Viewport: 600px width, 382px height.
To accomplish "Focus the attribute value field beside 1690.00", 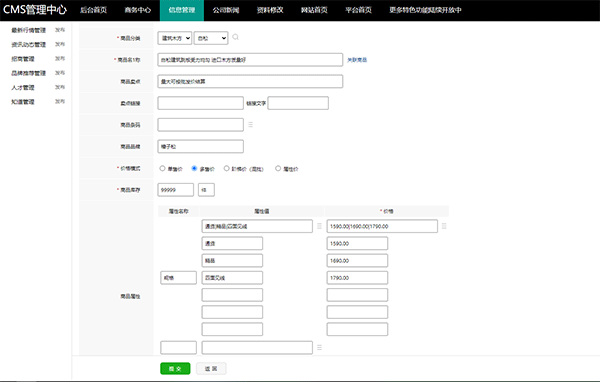I will [232, 261].
